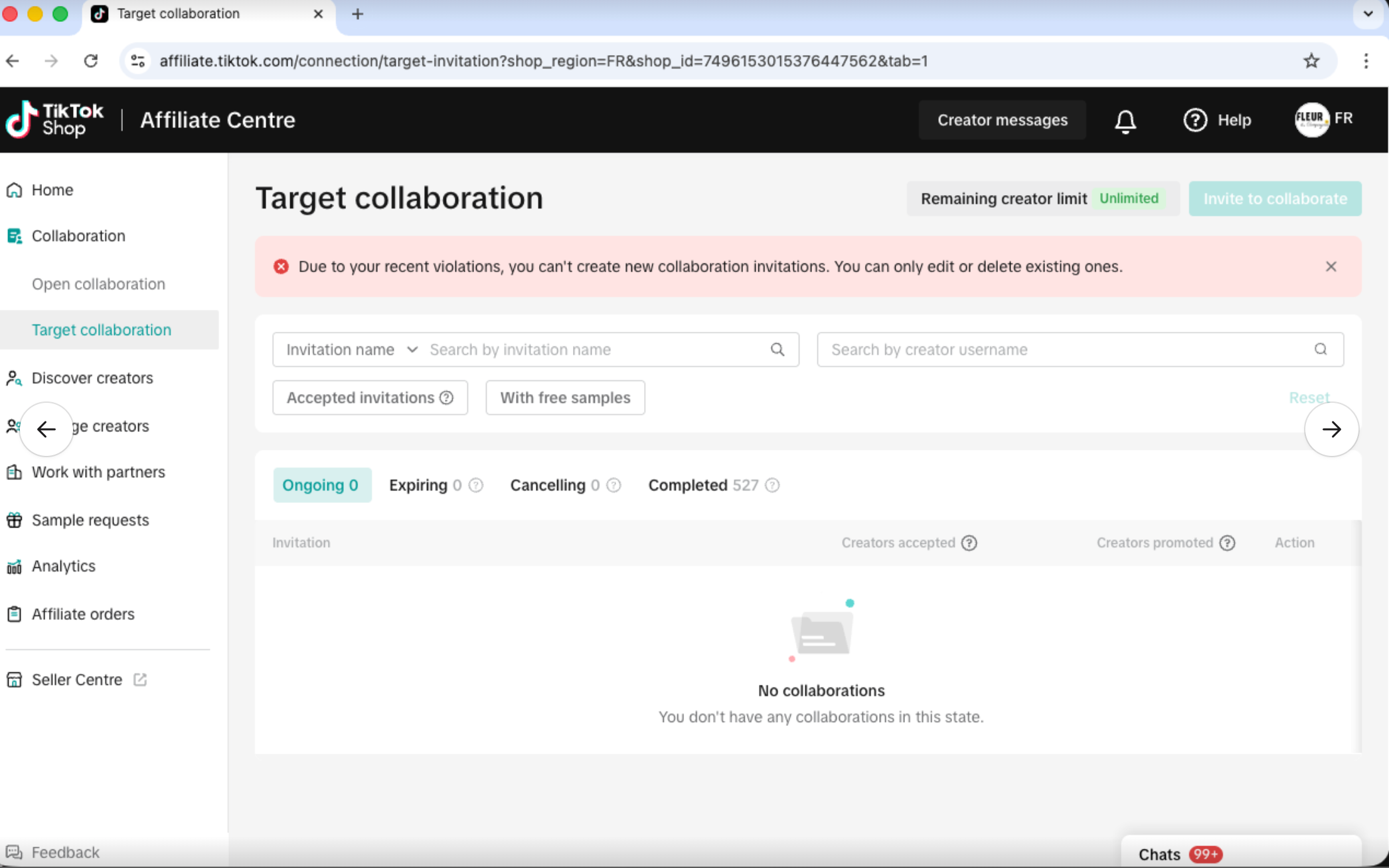This screenshot has height=868, width=1389.
Task: Click the Completed tab help icon
Action: [772, 485]
